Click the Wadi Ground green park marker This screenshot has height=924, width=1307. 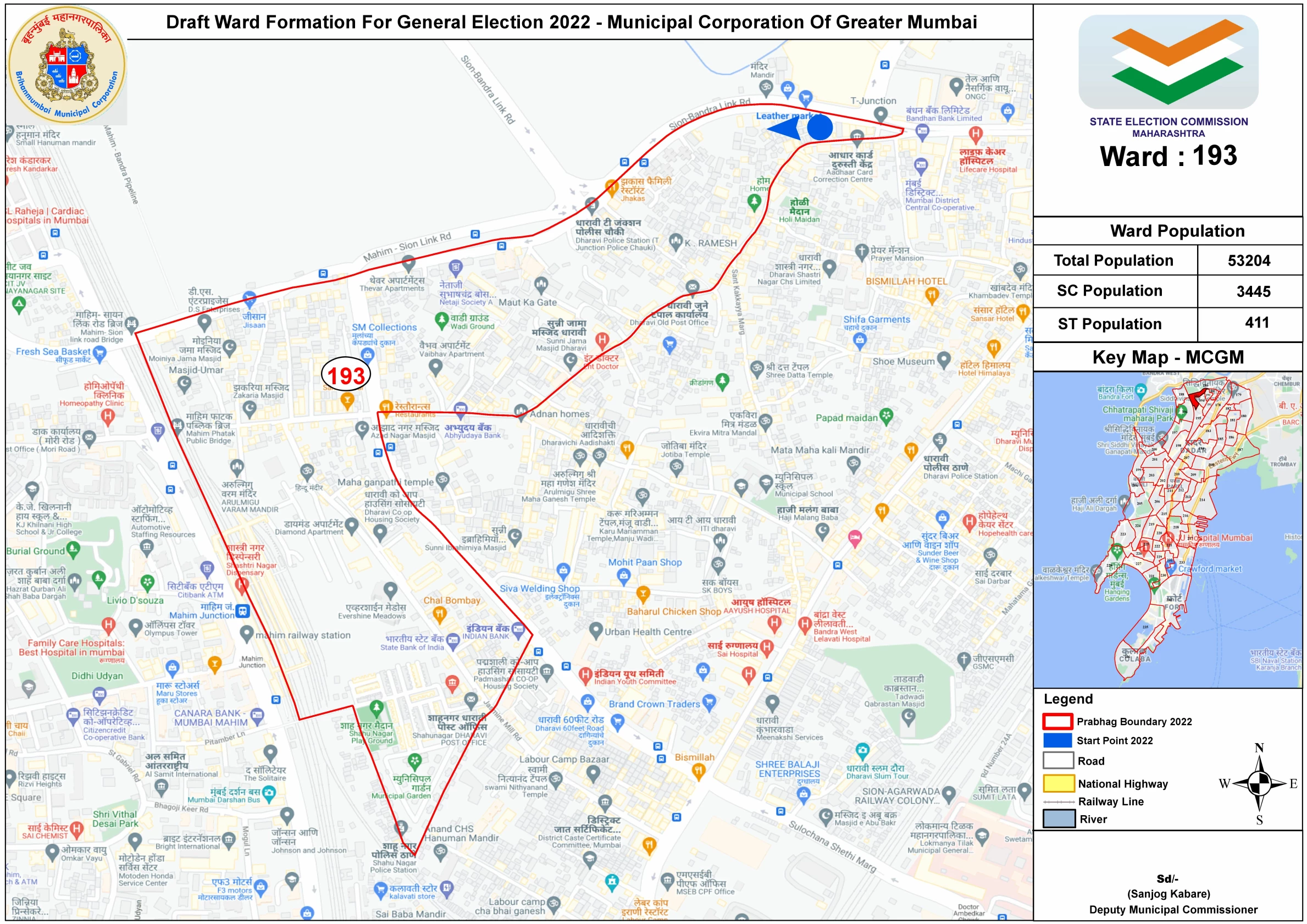pos(442,320)
